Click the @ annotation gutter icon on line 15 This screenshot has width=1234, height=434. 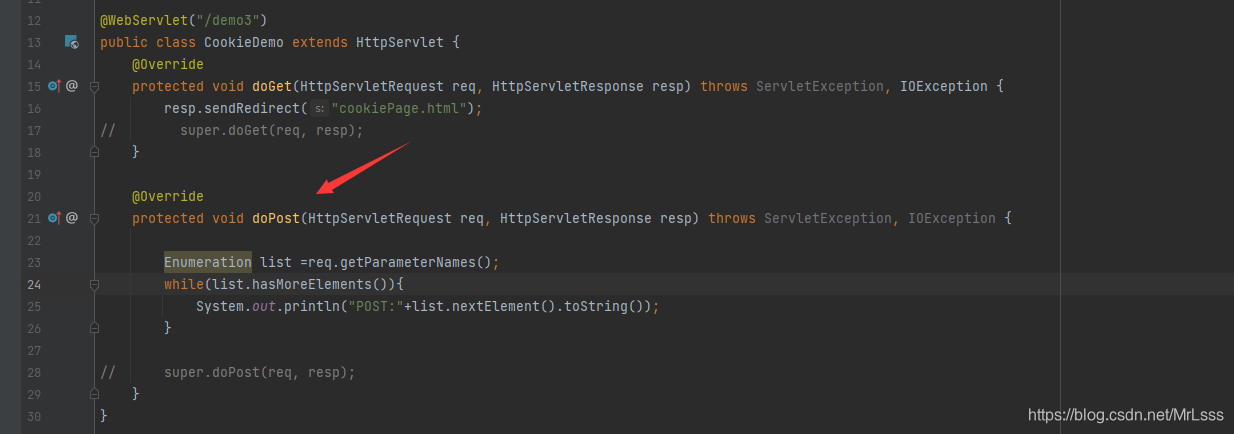[x=72, y=86]
